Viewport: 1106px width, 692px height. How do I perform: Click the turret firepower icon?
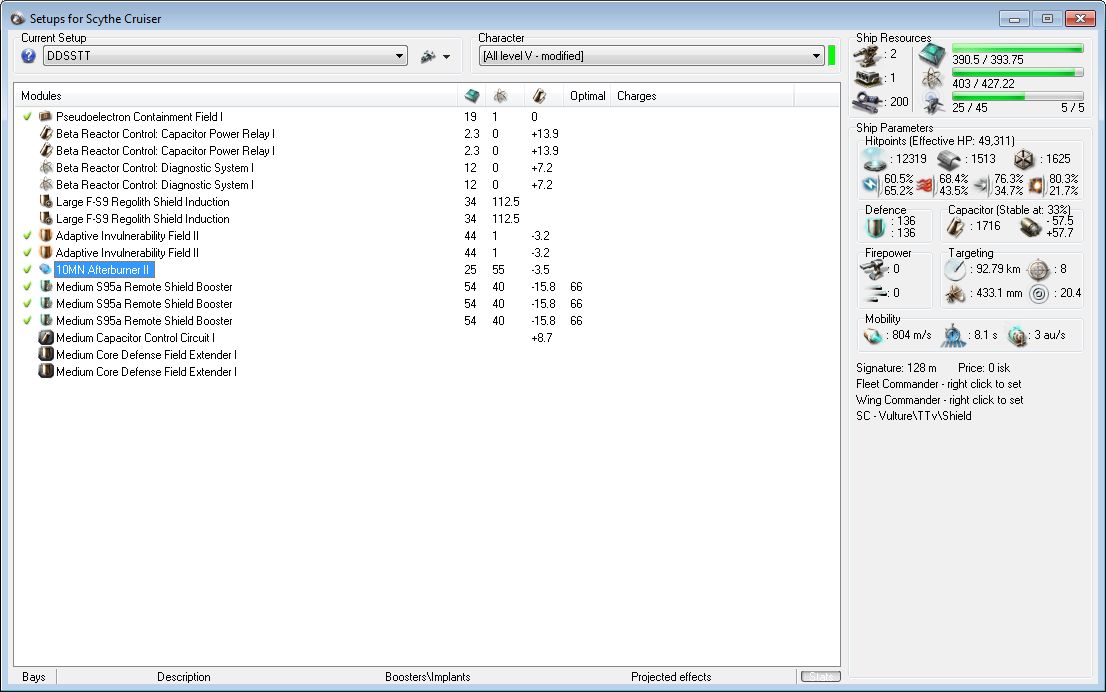tap(874, 269)
